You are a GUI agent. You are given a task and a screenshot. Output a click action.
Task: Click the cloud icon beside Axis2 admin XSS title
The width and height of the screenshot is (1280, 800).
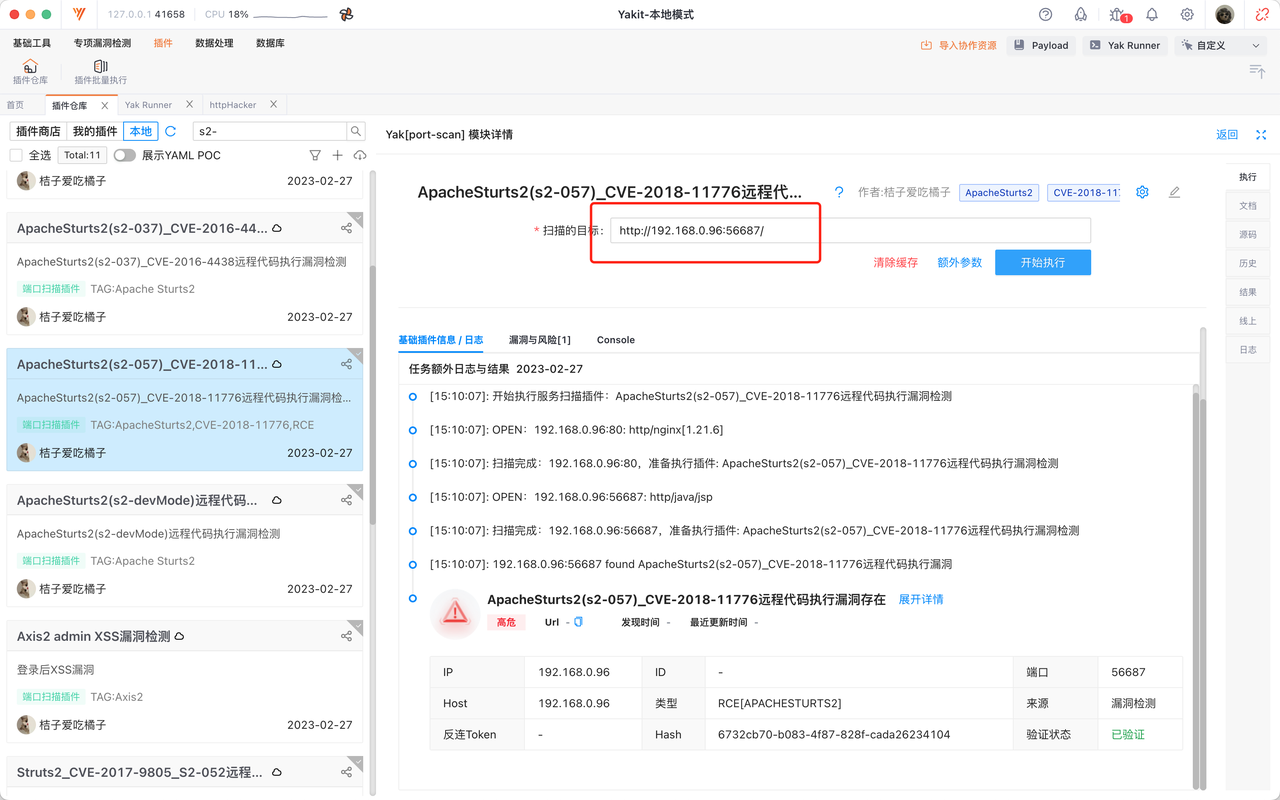[179, 636]
